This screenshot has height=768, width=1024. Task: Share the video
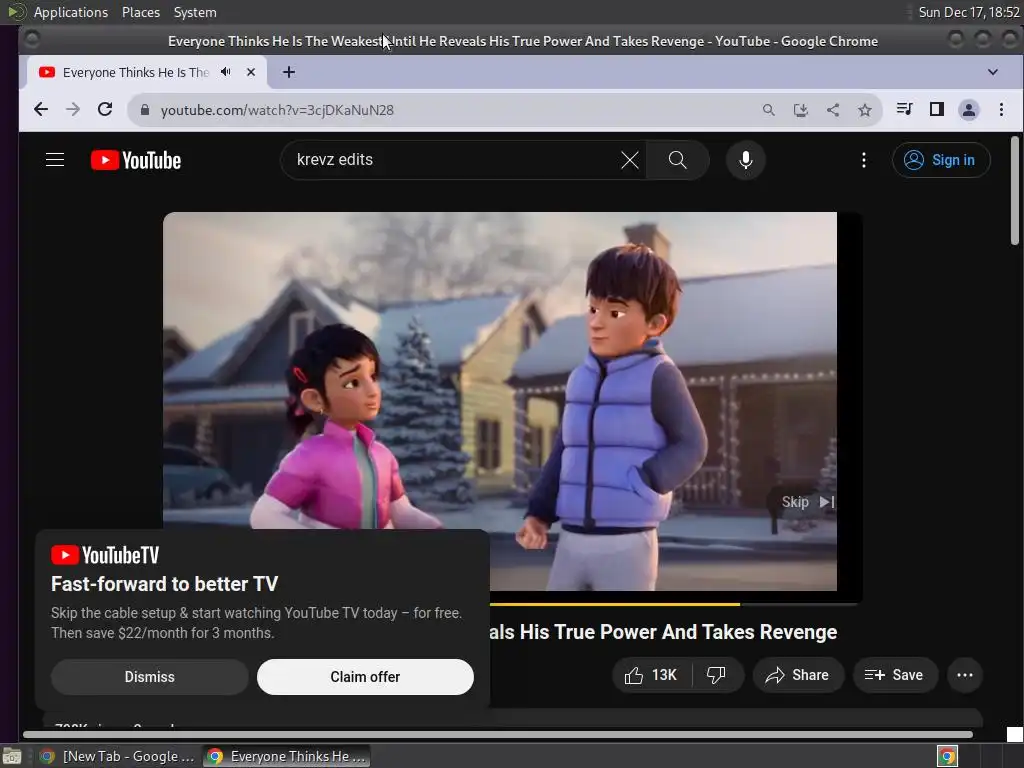(798, 675)
